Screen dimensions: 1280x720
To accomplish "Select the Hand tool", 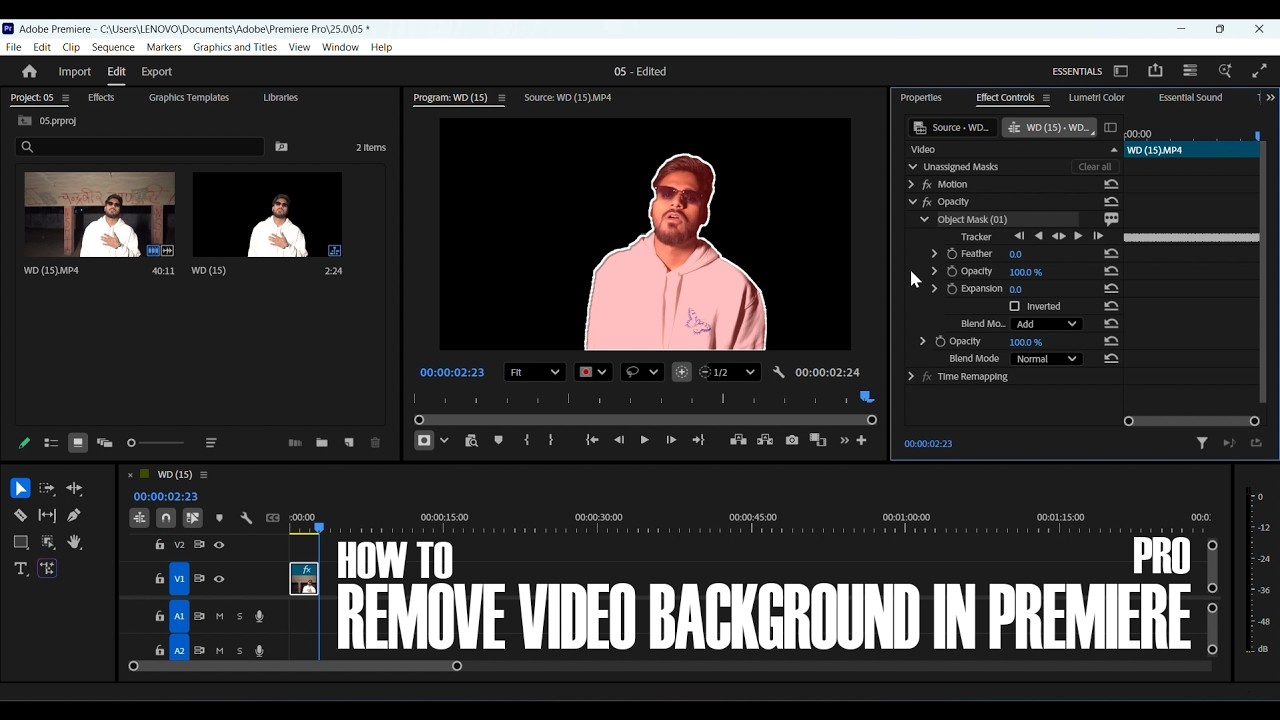I will [74, 542].
